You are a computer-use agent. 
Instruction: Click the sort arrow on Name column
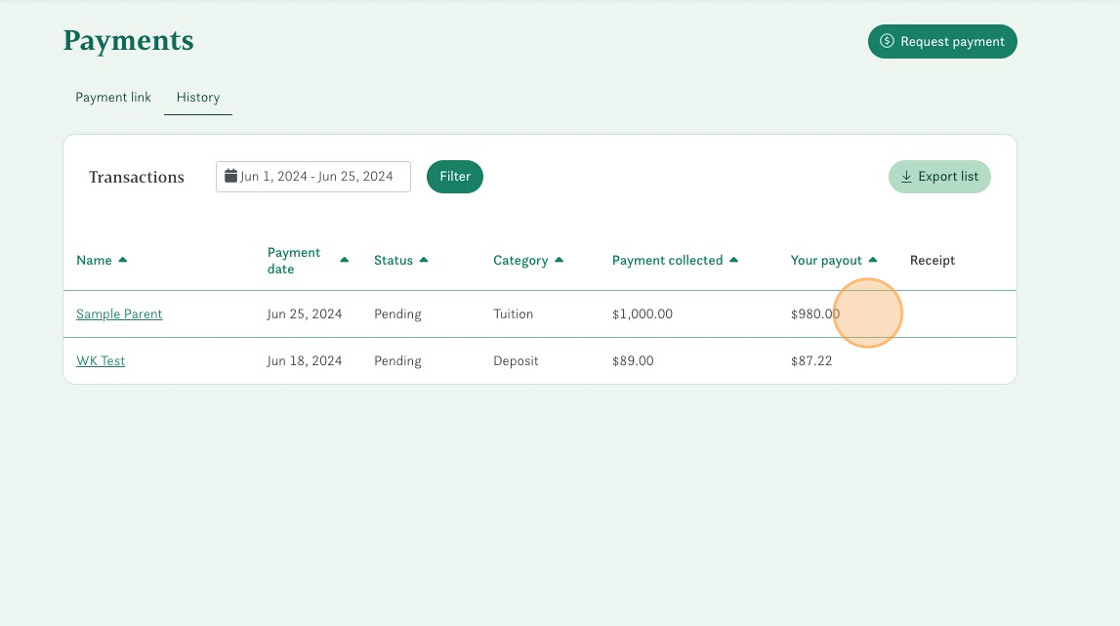[124, 259]
